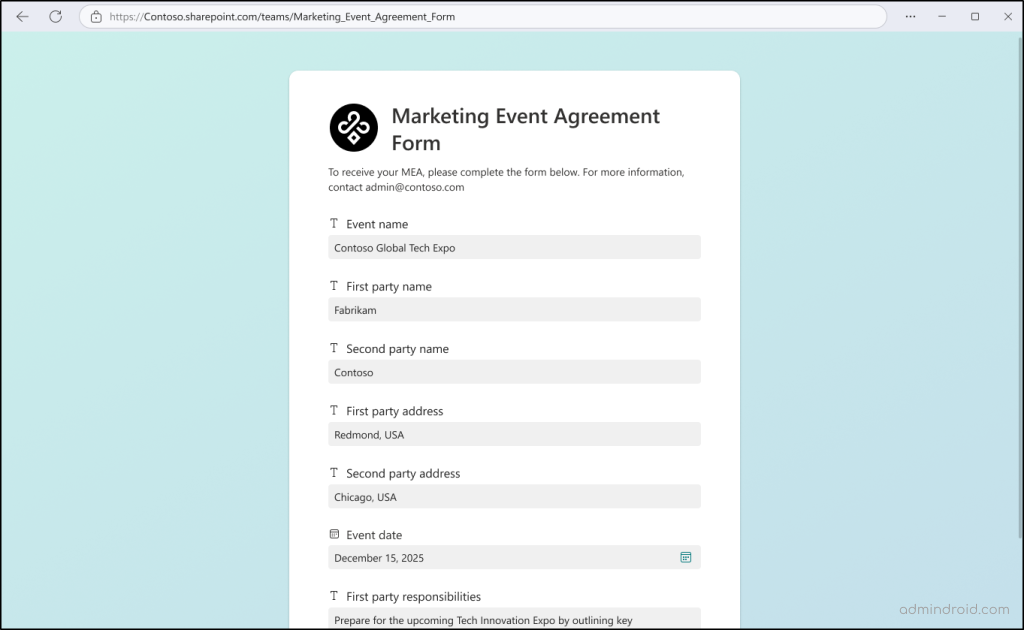
Task: Click the T icon next to First party name
Action: pos(334,286)
